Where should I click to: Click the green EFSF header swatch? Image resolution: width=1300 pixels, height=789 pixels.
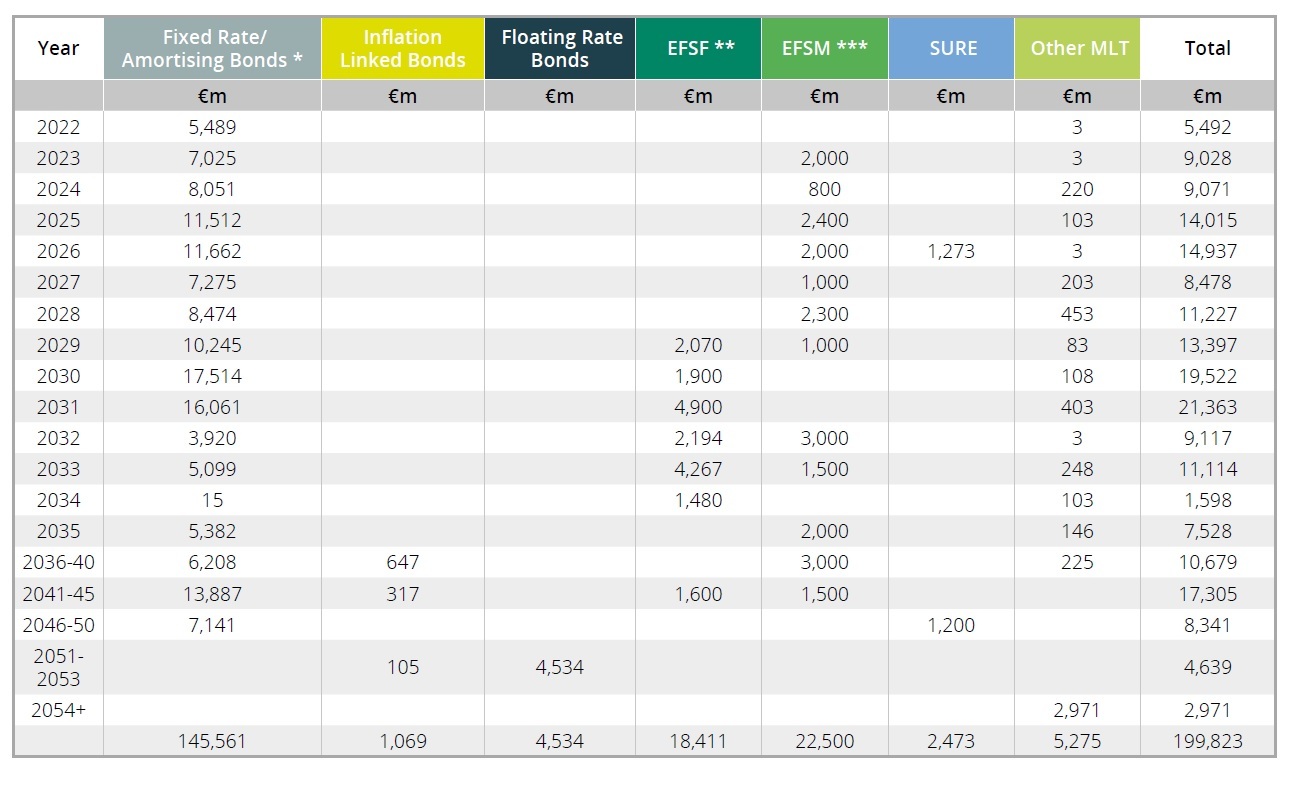697,48
